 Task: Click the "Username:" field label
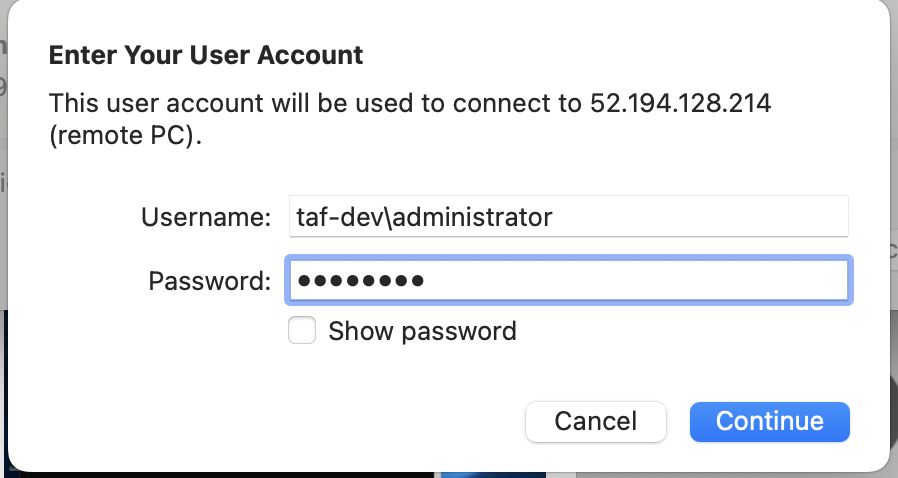click(x=206, y=216)
